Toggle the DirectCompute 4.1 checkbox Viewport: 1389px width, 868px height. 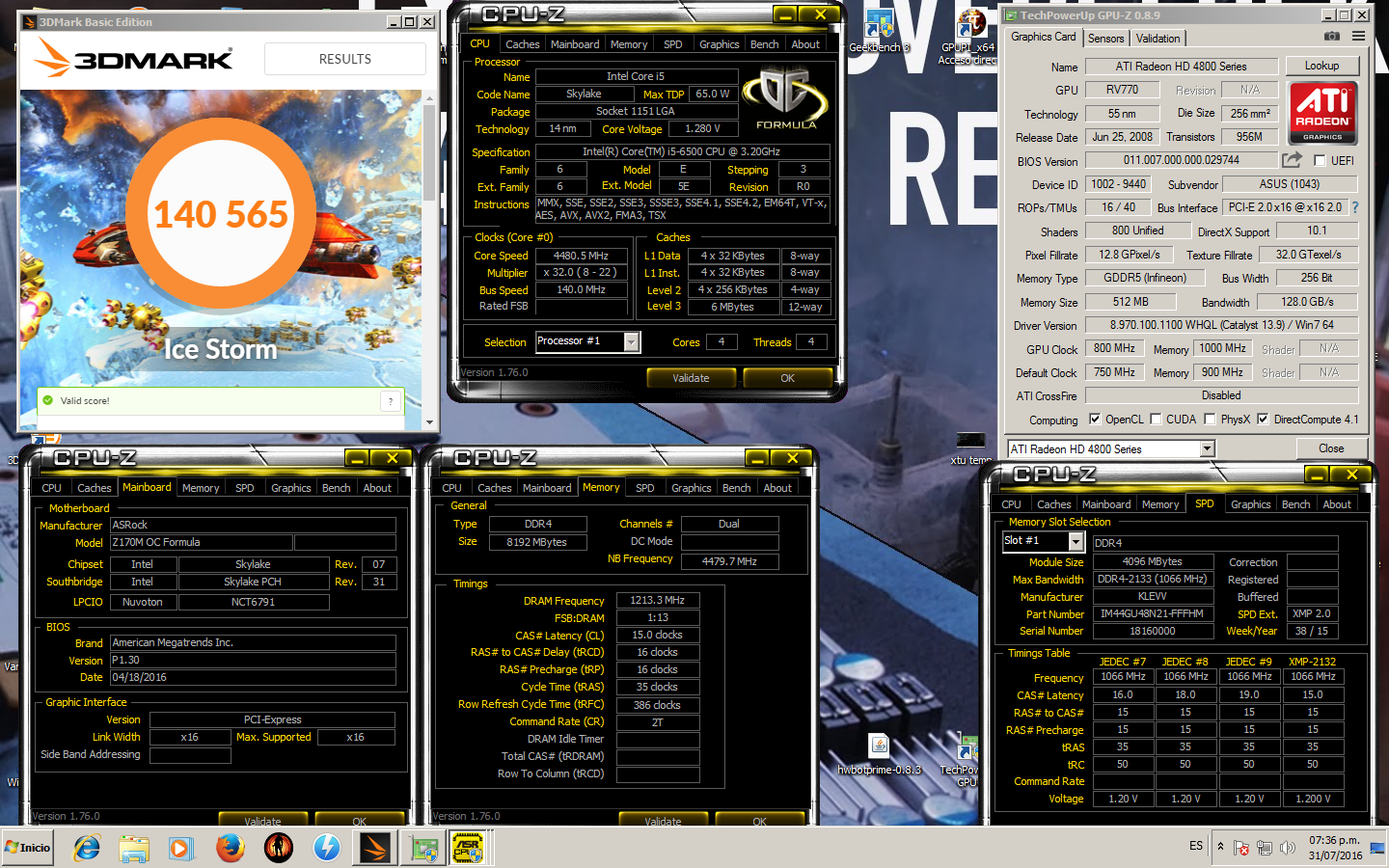coord(1263,420)
